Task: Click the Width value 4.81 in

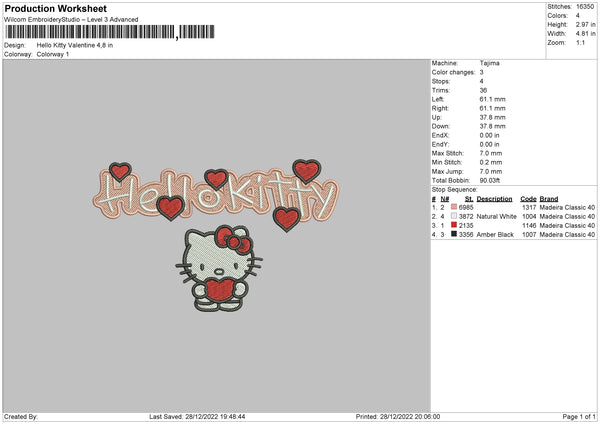Action: point(585,34)
